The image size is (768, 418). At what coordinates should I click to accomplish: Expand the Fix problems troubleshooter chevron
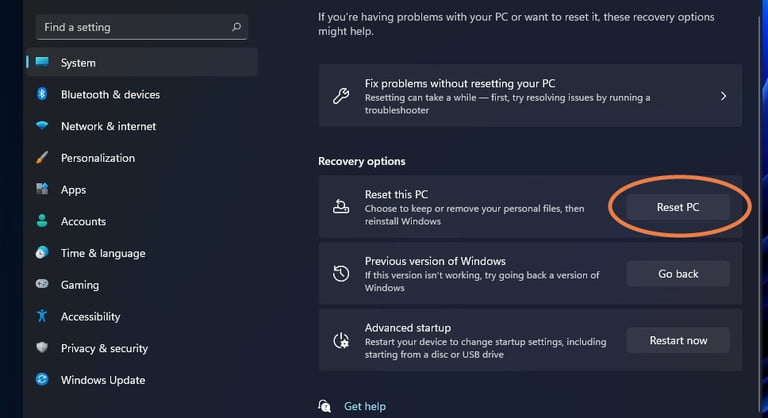pyautogui.click(x=723, y=96)
